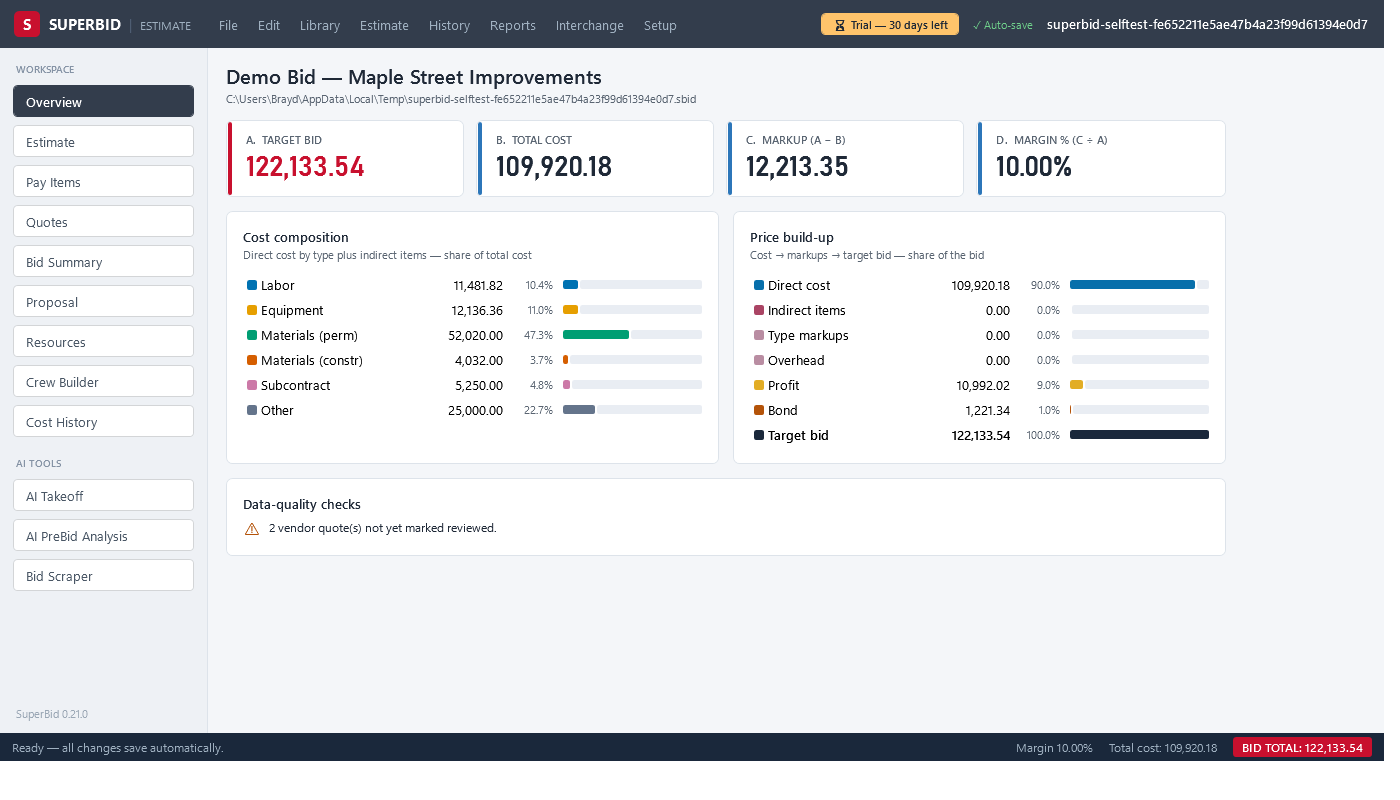Click the Labor color swatch

click(x=252, y=285)
